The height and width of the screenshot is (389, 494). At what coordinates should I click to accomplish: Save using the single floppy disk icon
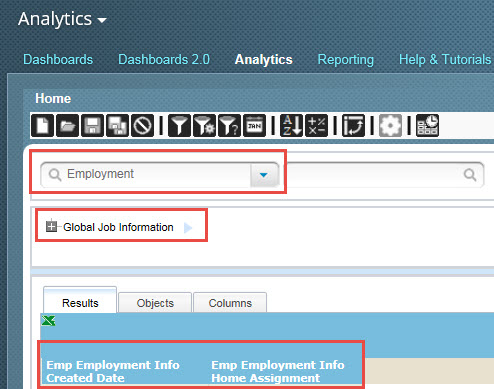92,126
